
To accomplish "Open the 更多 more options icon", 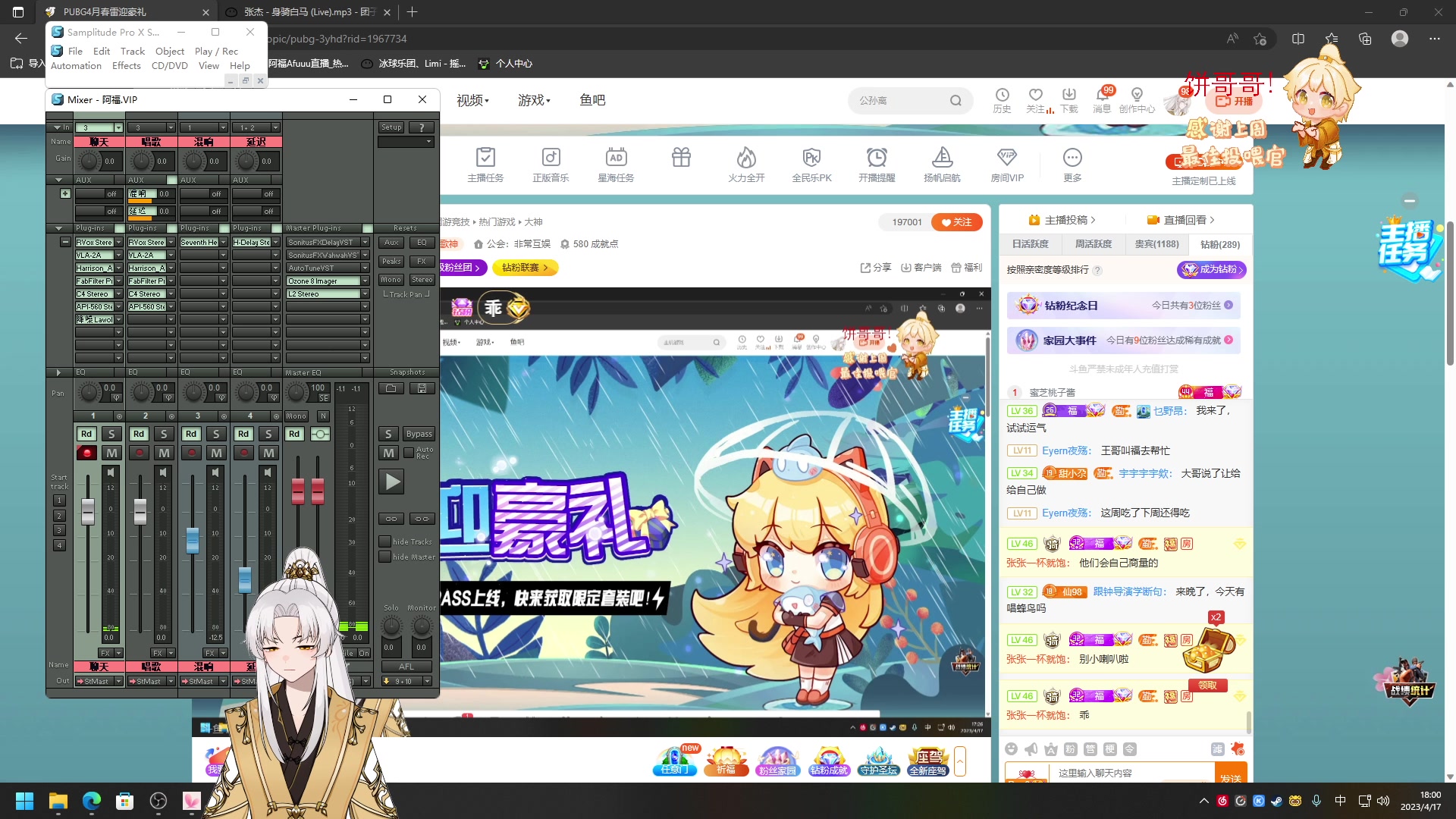I will point(1072,164).
